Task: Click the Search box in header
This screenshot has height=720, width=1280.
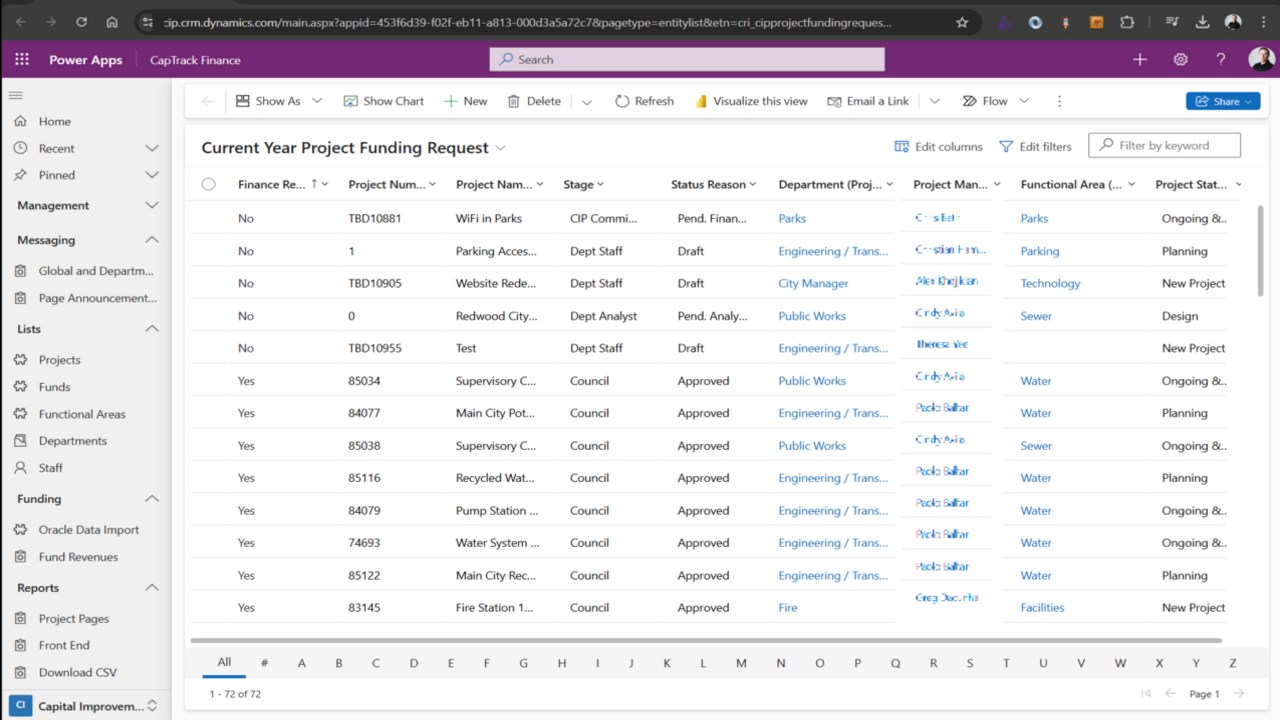Action: click(x=687, y=59)
